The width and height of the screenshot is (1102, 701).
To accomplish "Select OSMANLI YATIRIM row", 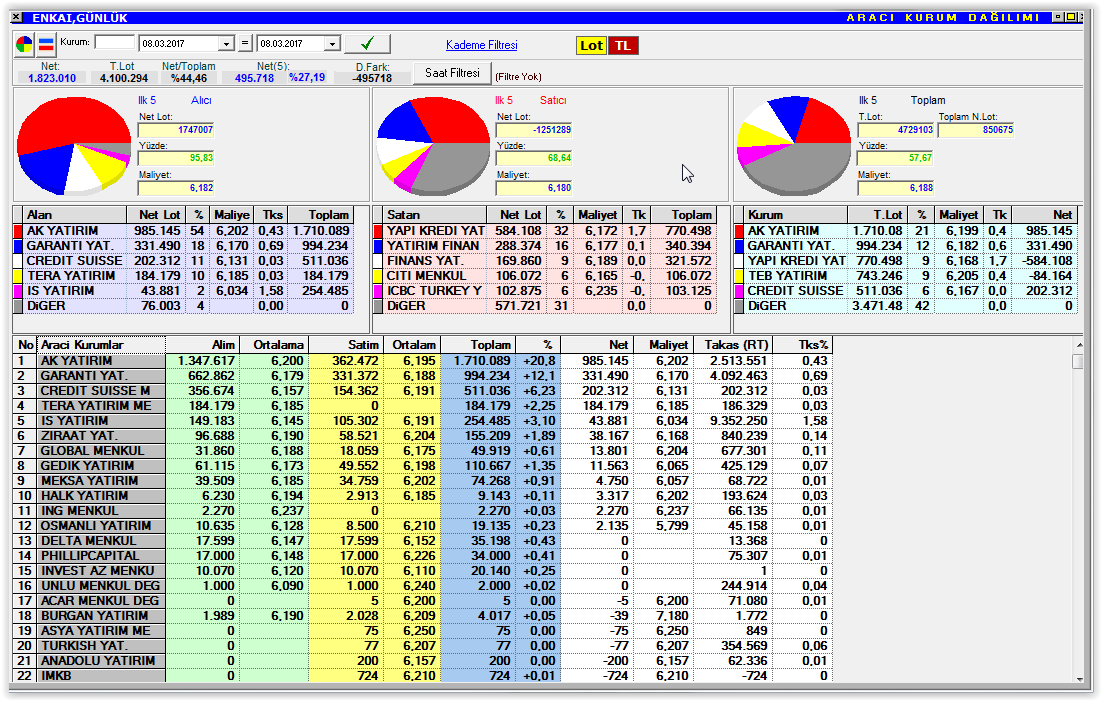I will [x=422, y=526].
